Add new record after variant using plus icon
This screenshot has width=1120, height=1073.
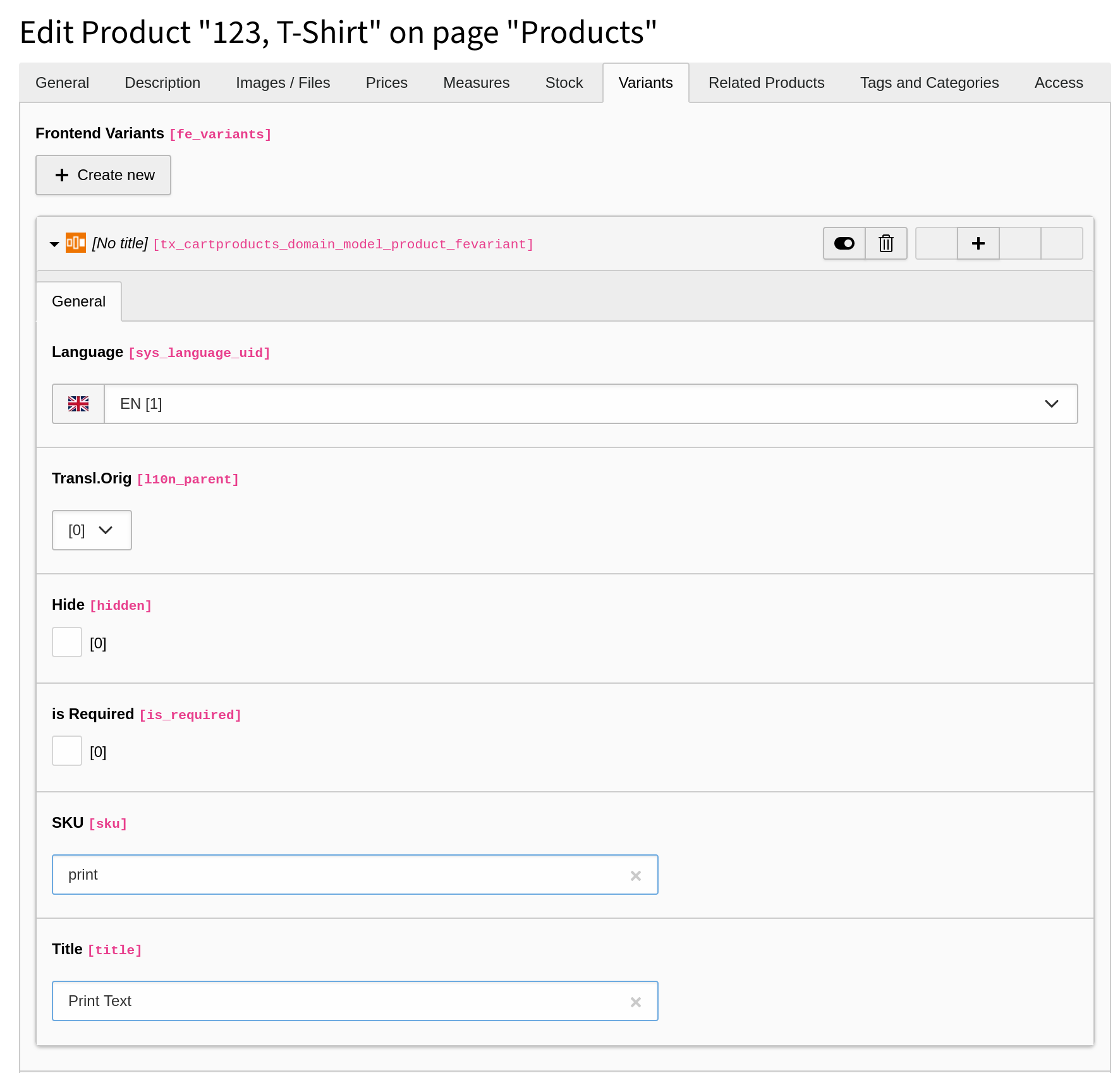click(977, 243)
